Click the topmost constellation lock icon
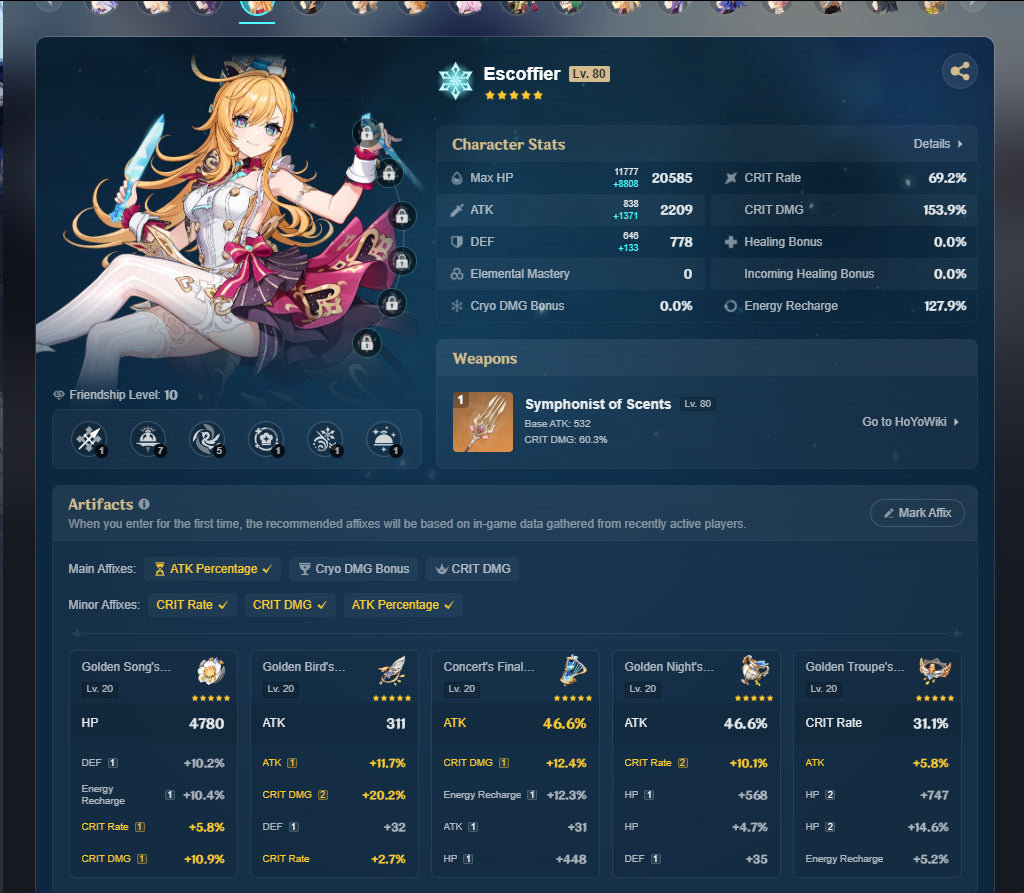This screenshot has width=1024, height=893. (x=366, y=133)
